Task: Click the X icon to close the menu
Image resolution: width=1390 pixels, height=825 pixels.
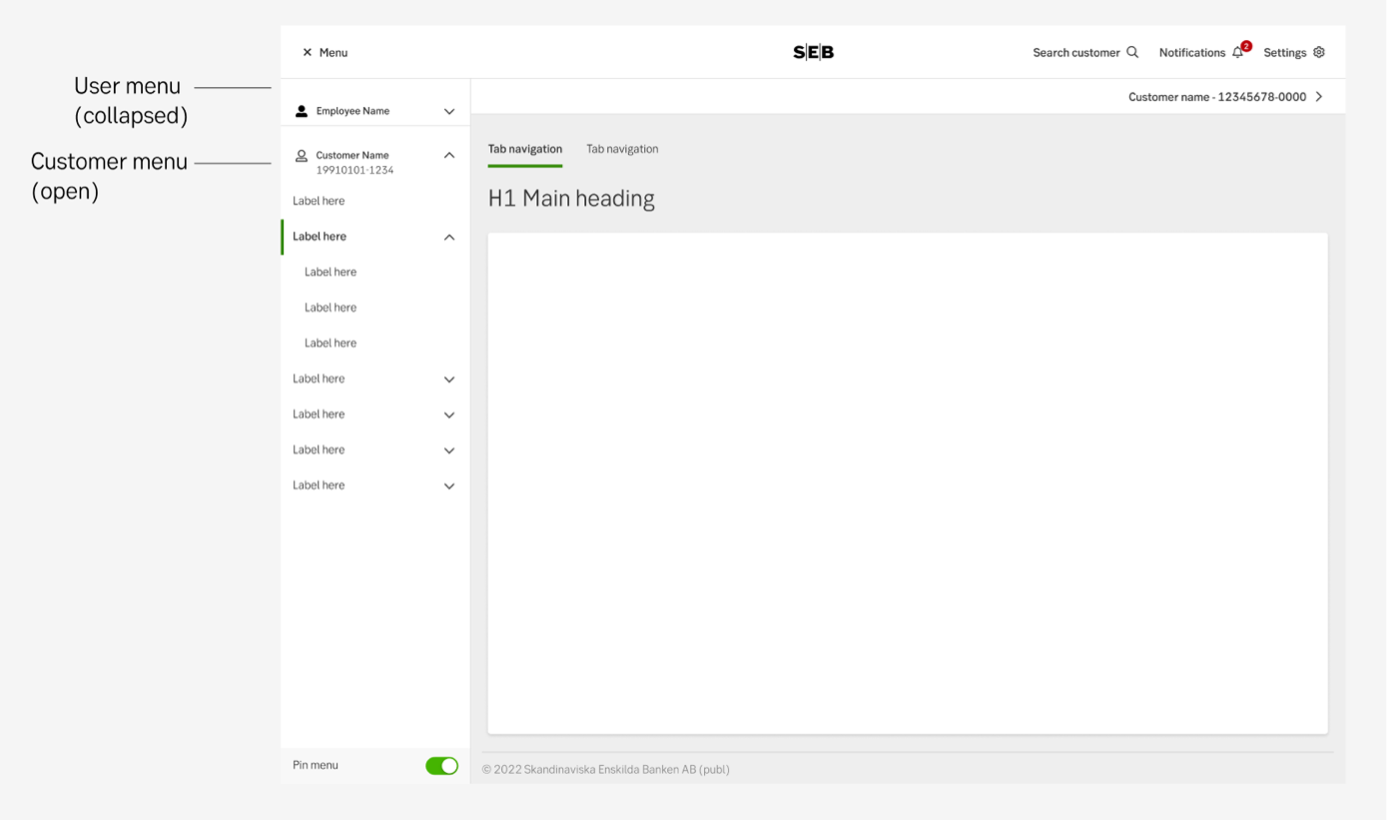Action: coord(309,52)
